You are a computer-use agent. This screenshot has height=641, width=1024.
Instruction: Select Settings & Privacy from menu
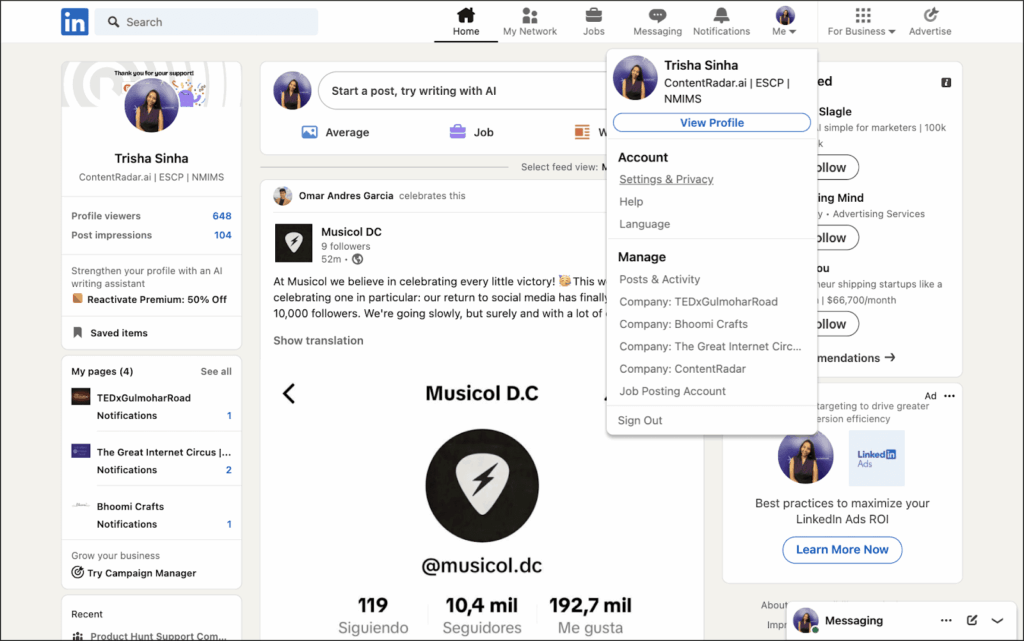[x=666, y=179]
